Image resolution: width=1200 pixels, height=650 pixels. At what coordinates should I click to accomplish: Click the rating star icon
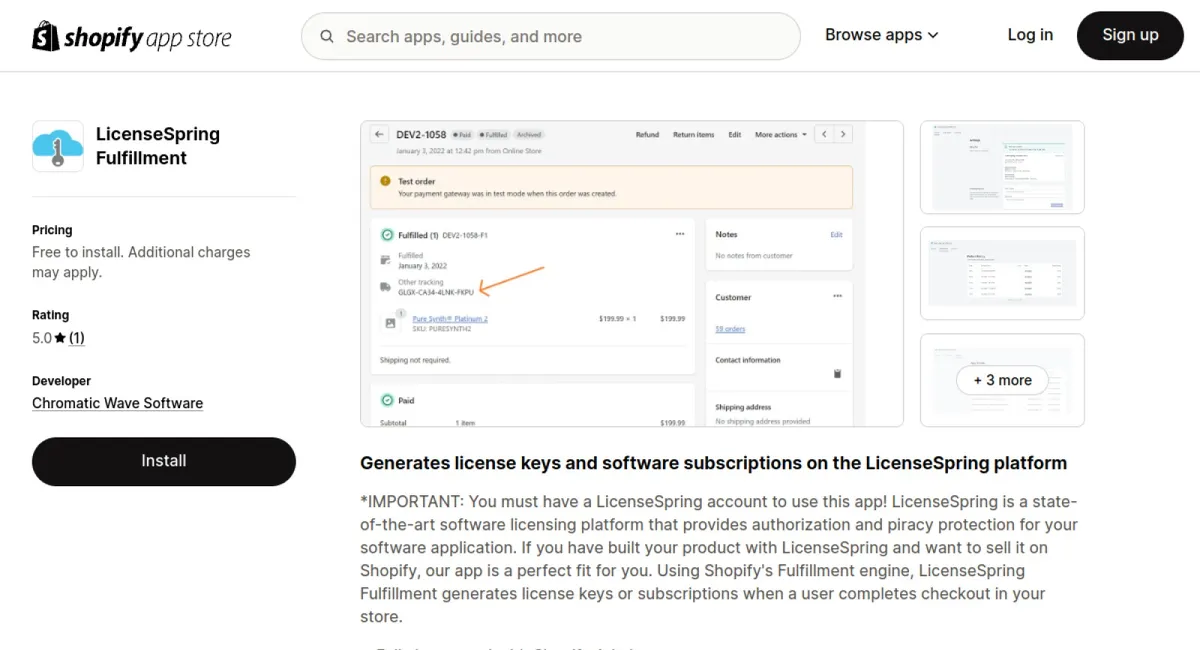[x=60, y=338]
